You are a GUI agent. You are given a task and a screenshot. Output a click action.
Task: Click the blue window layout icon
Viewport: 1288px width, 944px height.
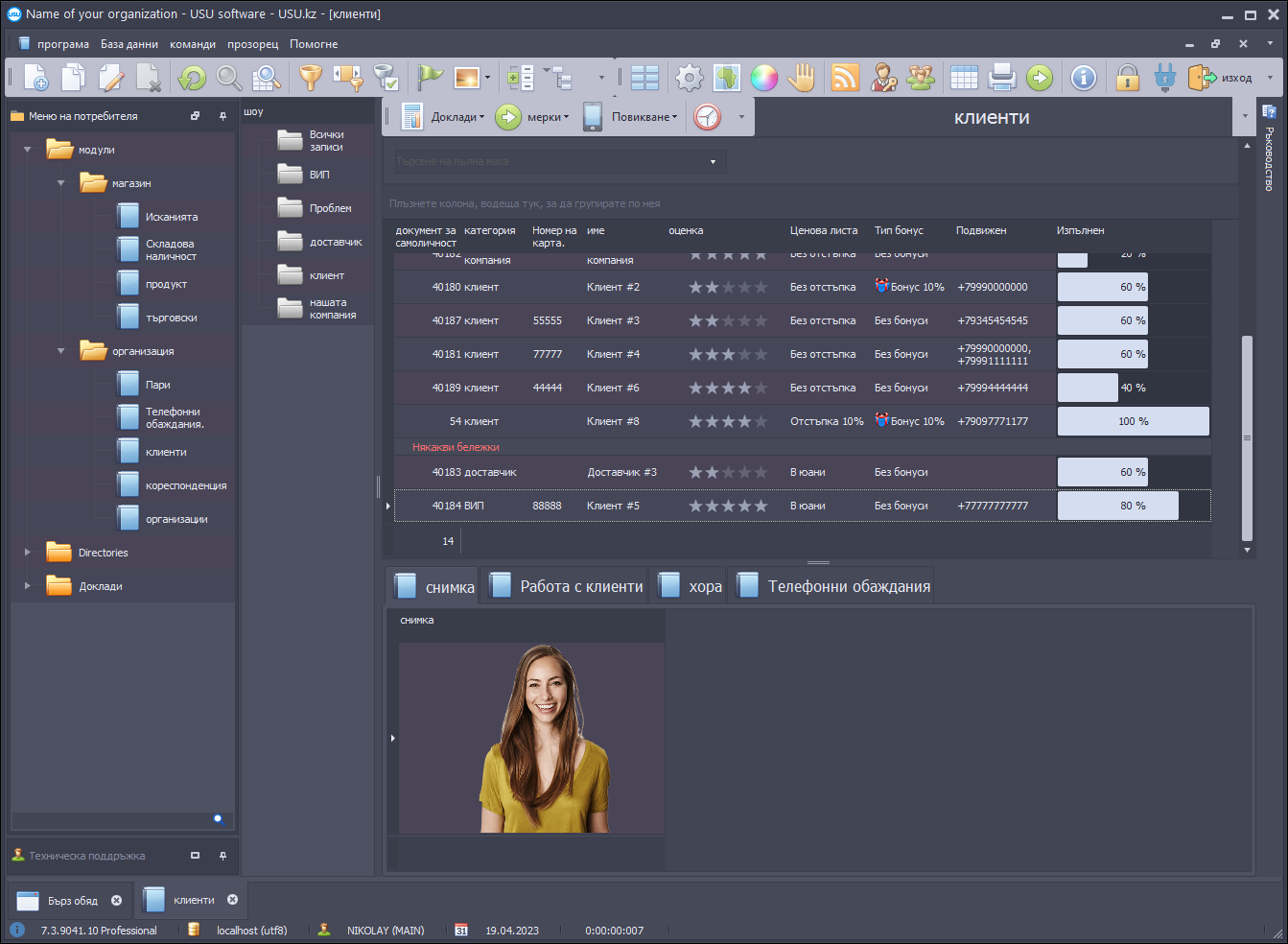[x=644, y=78]
